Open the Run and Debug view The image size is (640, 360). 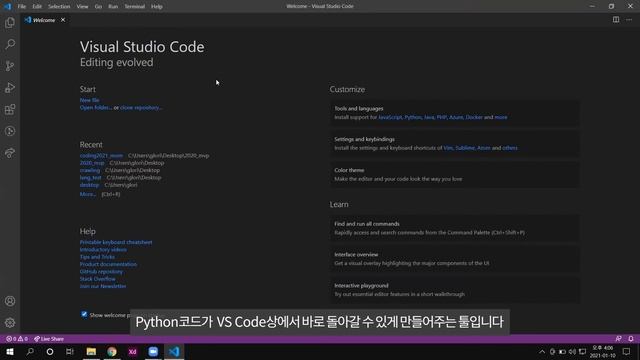pos(10,87)
